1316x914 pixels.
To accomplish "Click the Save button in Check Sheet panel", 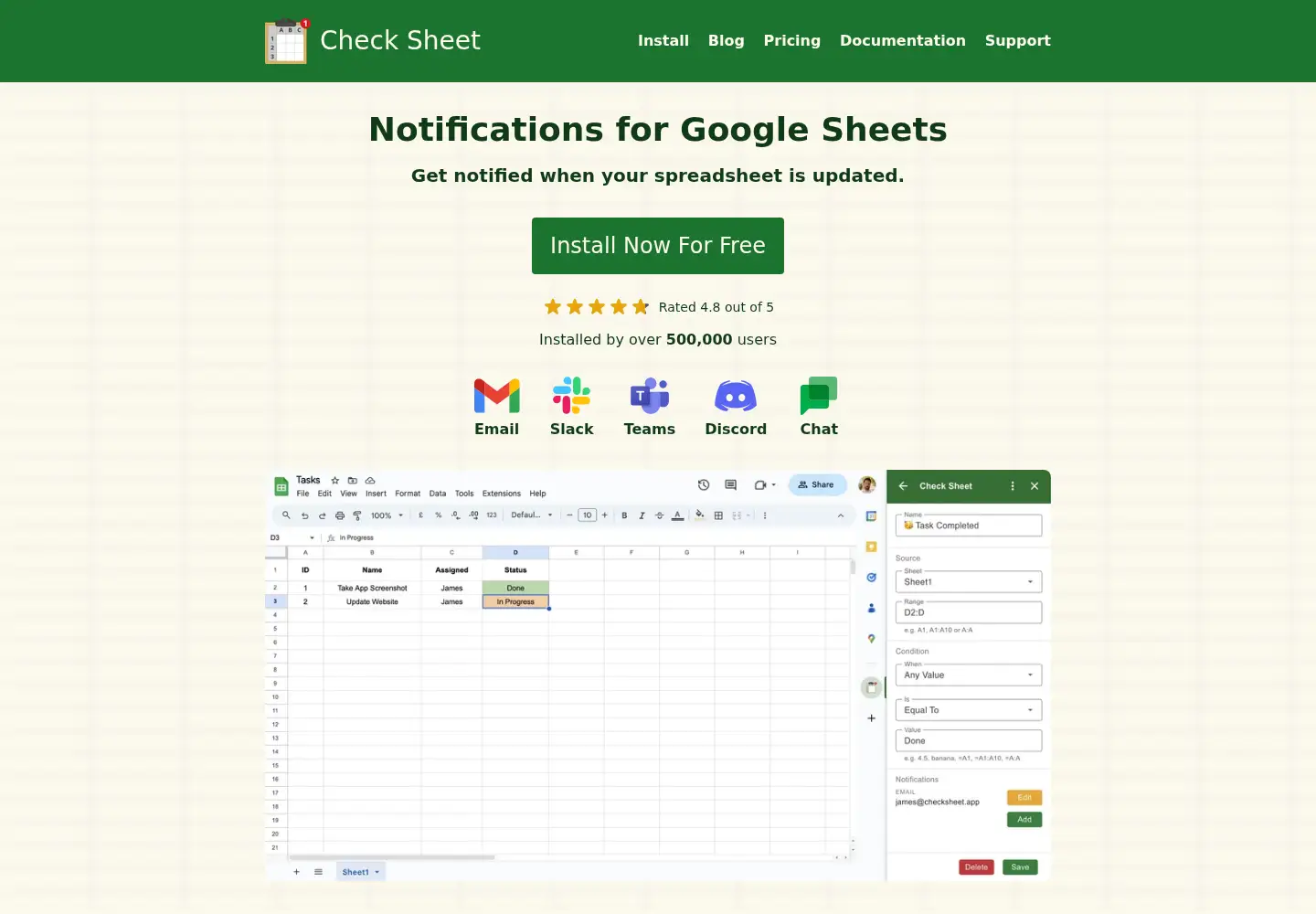I will tap(1020, 867).
